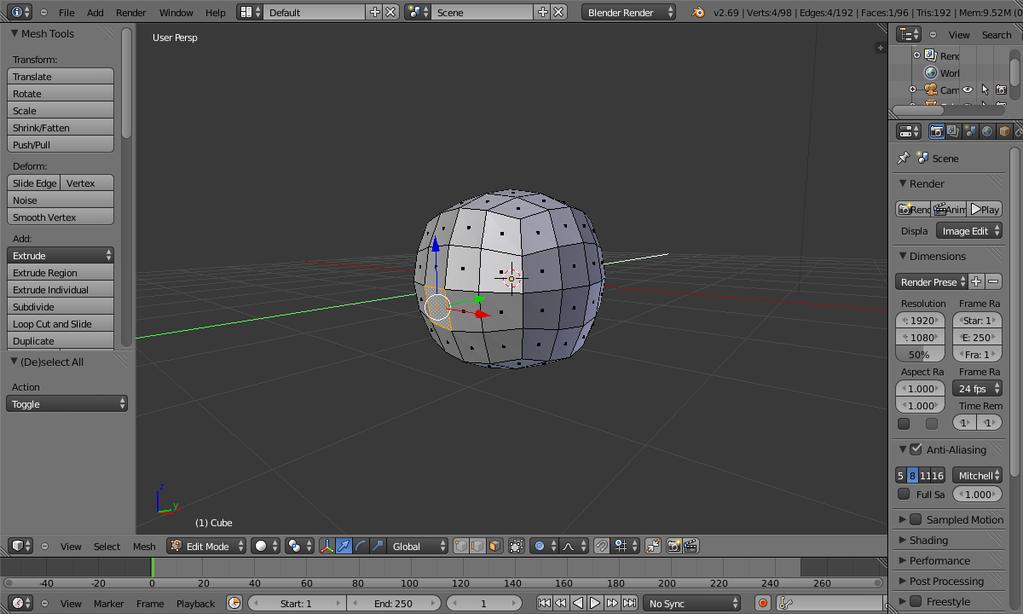
Task: Toggle limit selection to visible
Action: [x=516, y=546]
